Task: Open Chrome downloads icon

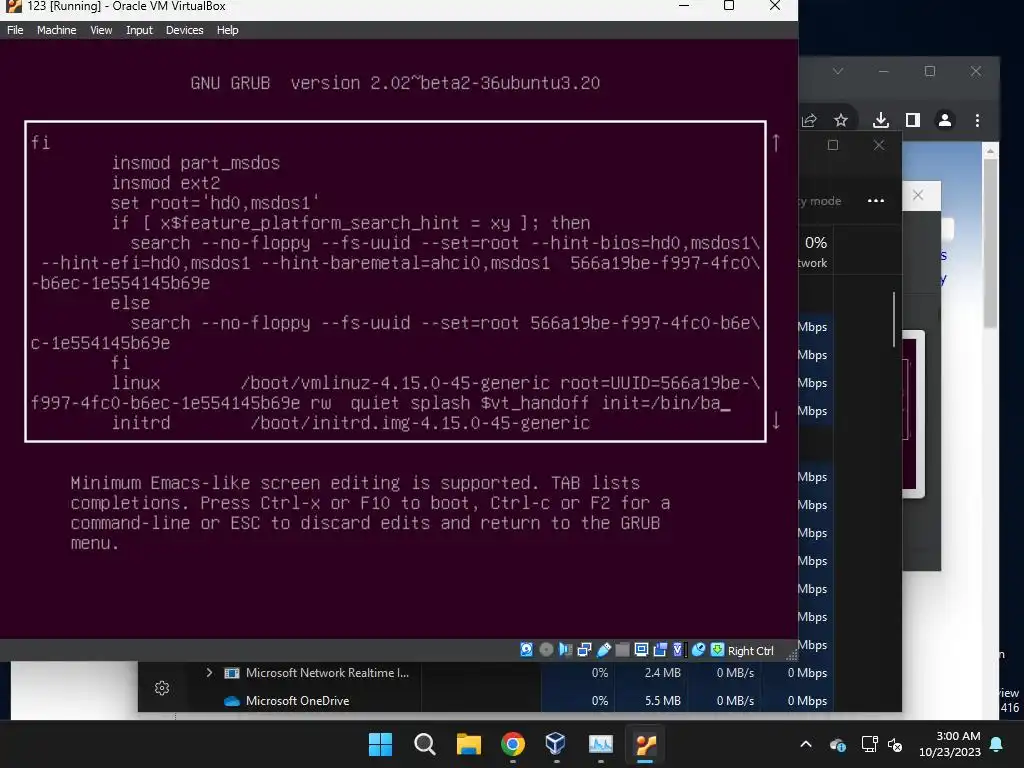Action: tap(881, 120)
